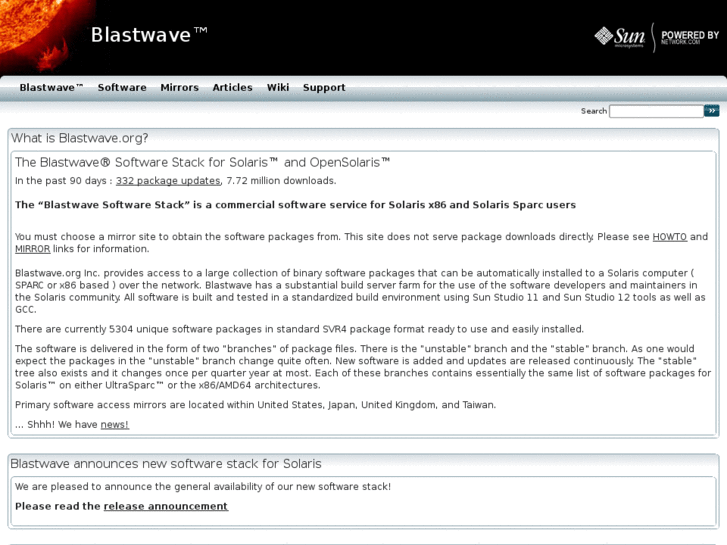Image resolution: width=727 pixels, height=545 pixels.
Task: Open the Mirrors menu item
Action: pyautogui.click(x=179, y=87)
